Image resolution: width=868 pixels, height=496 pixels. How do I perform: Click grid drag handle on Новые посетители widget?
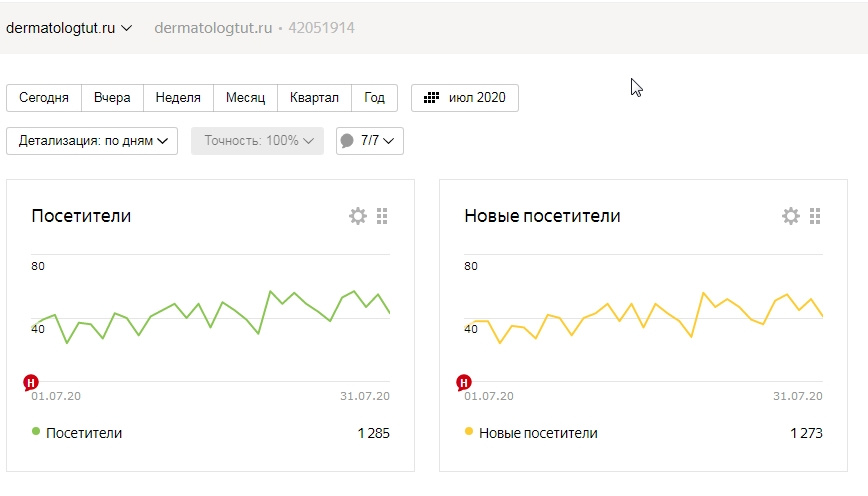point(815,216)
